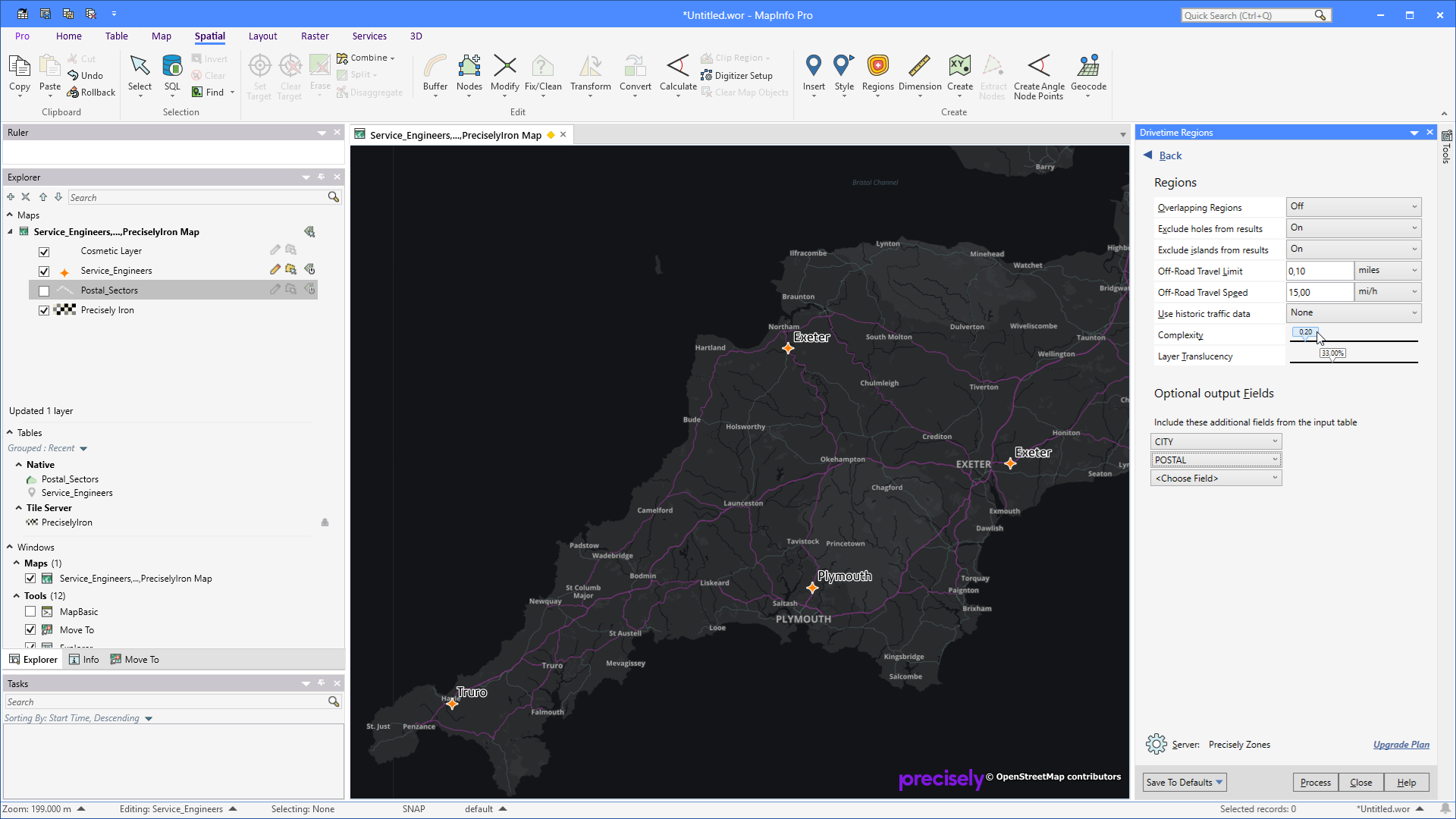The height and width of the screenshot is (819, 1456).
Task: Open the Style tool
Action: coord(844,74)
